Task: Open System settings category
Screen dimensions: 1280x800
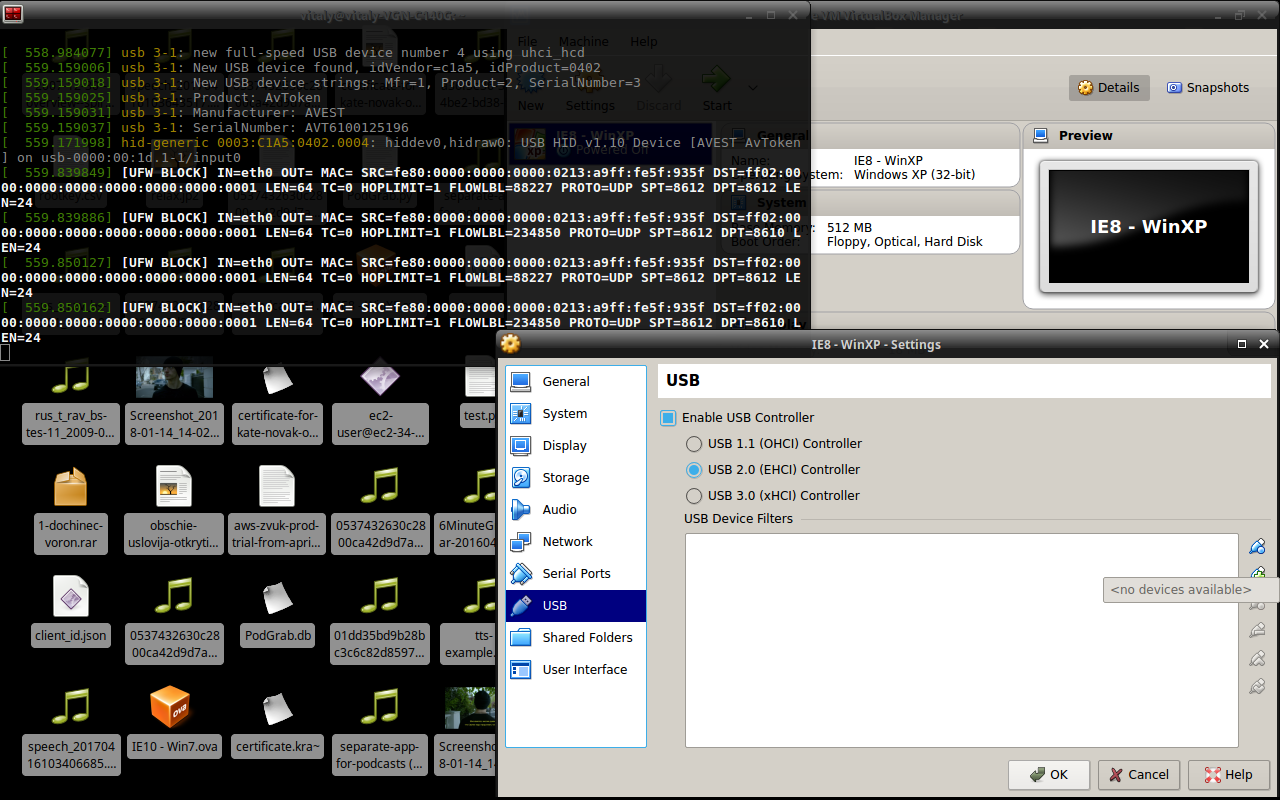Action: click(x=576, y=413)
